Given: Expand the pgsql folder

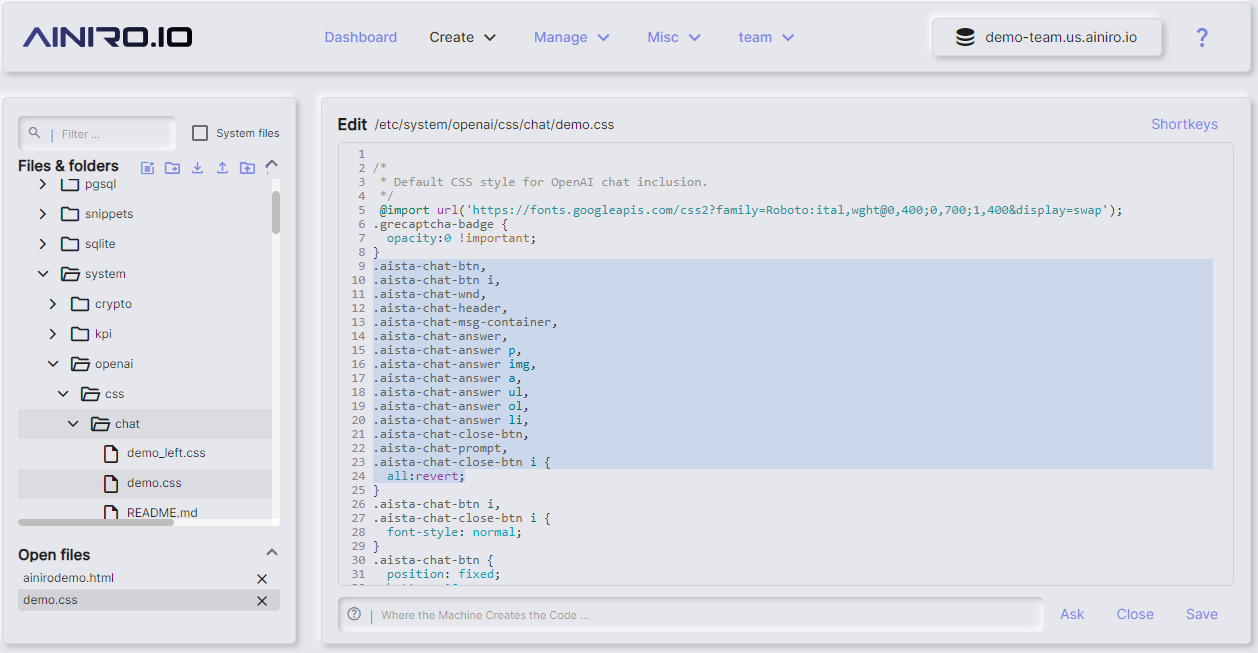Looking at the screenshot, I should tap(42, 184).
